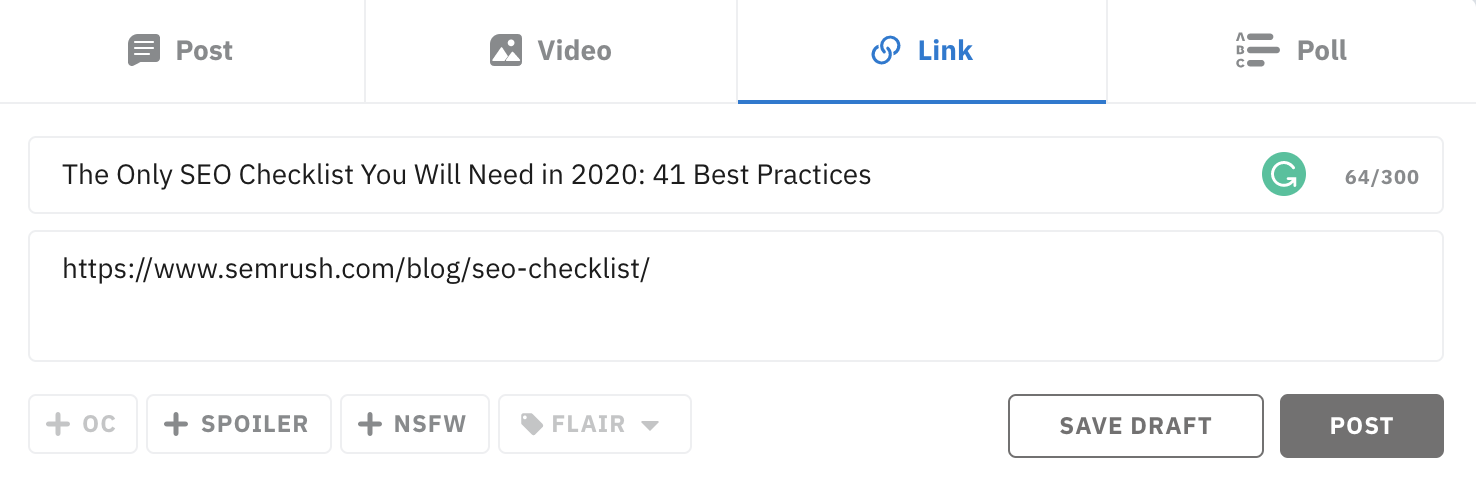Toggle the OC tag
The width and height of the screenshot is (1476, 498).
(x=83, y=425)
